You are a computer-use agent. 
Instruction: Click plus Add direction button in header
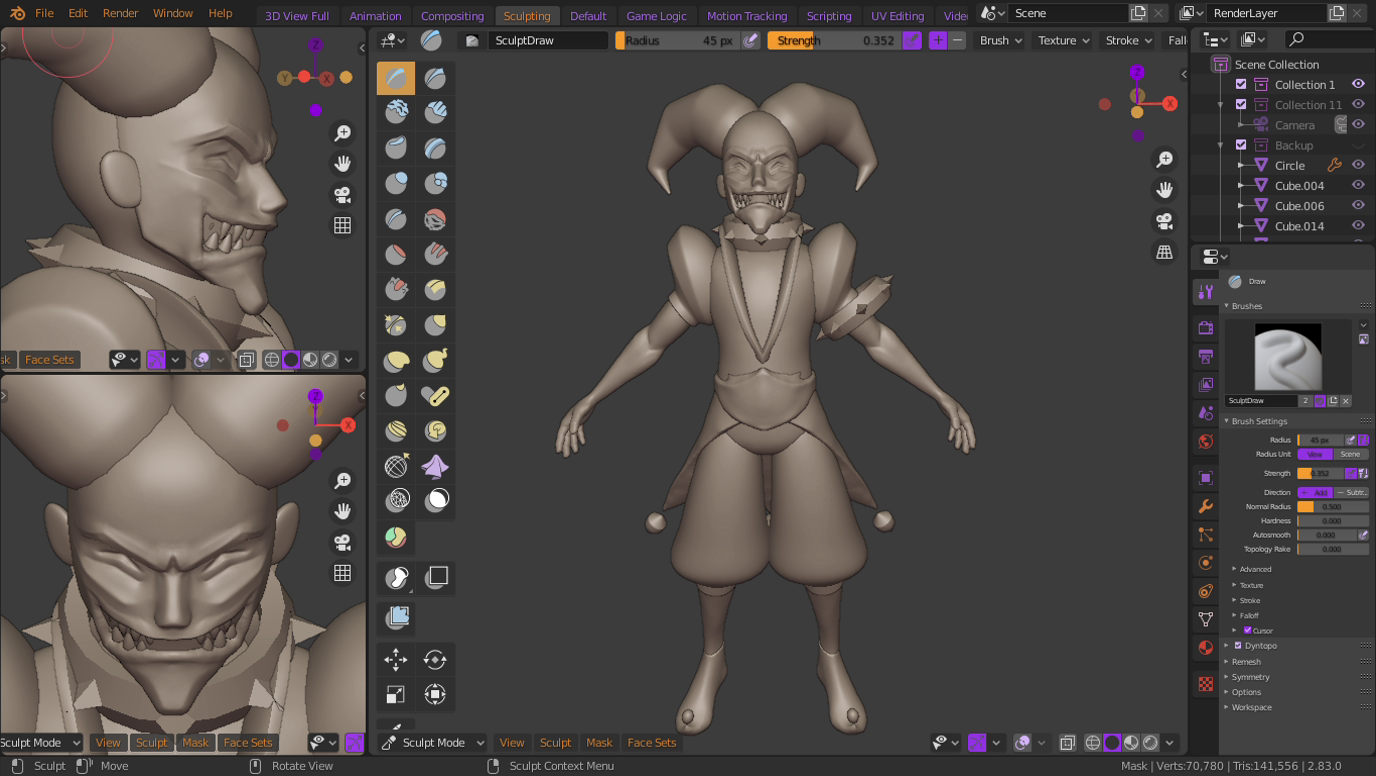(937, 40)
